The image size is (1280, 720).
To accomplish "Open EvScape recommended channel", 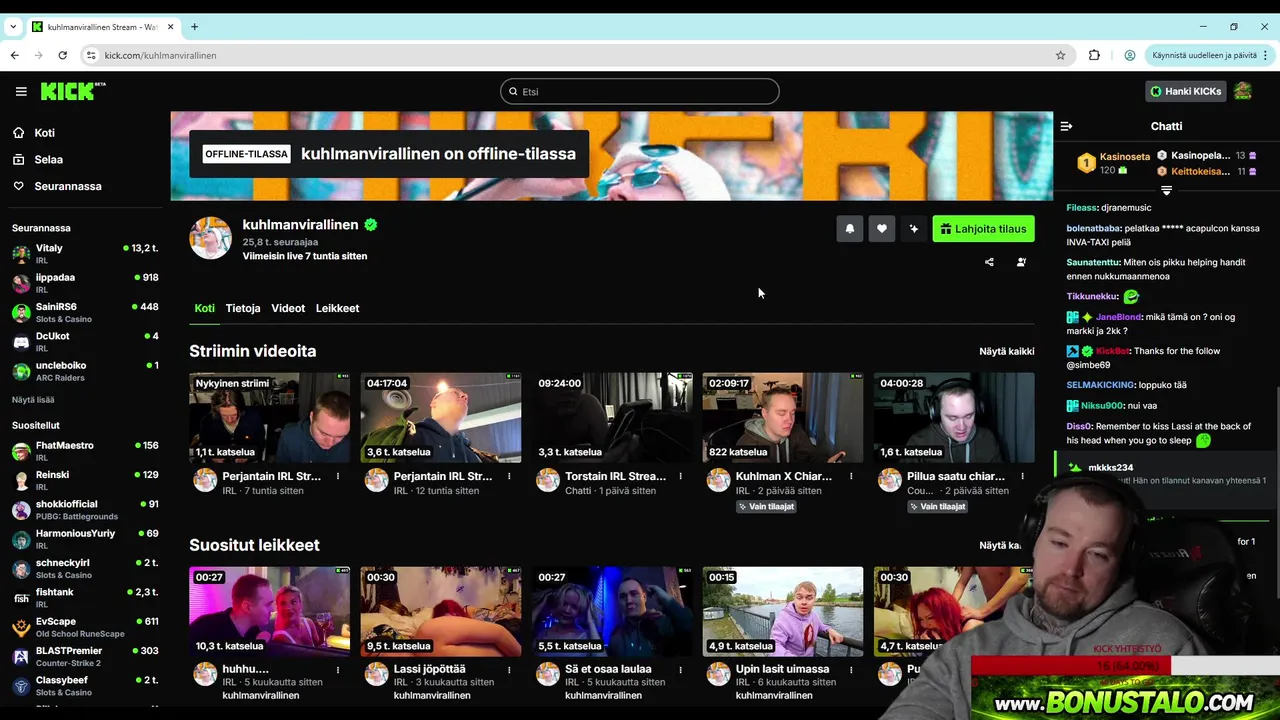I will [x=85, y=627].
